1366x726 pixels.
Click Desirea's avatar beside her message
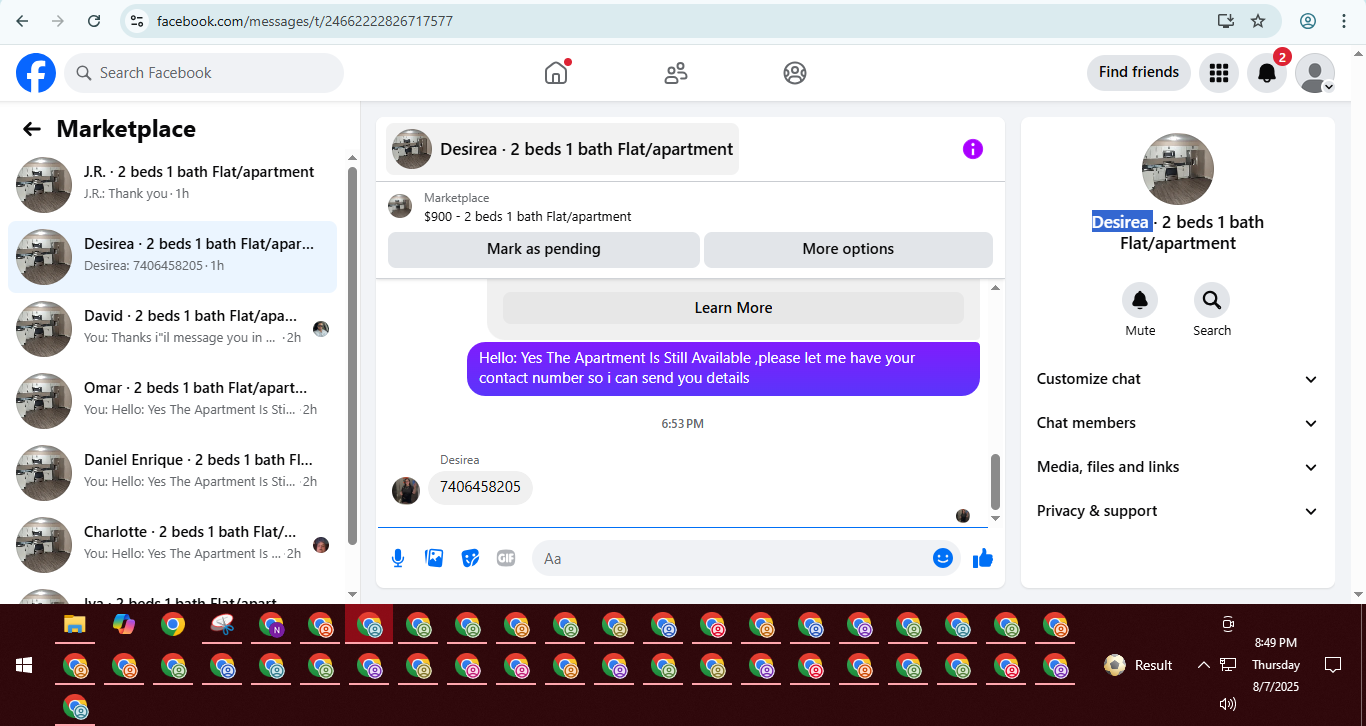click(406, 490)
